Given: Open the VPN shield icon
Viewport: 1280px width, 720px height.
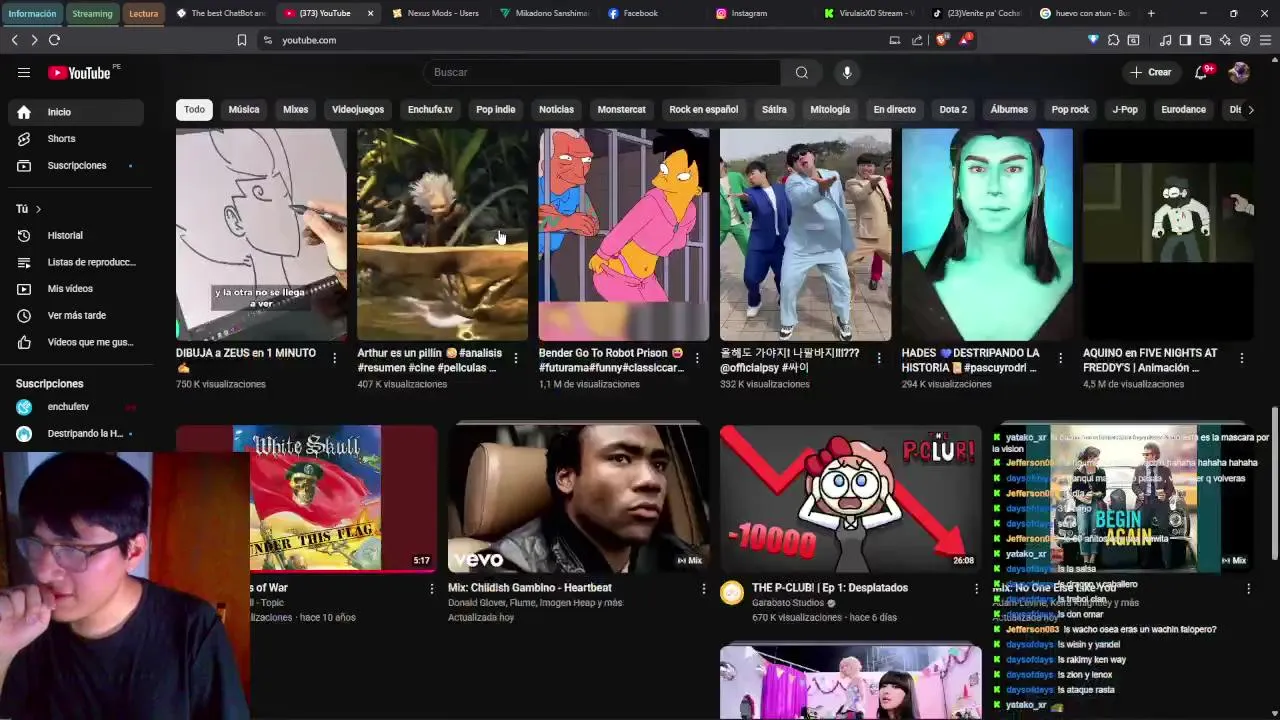Looking at the screenshot, I should [1245, 40].
